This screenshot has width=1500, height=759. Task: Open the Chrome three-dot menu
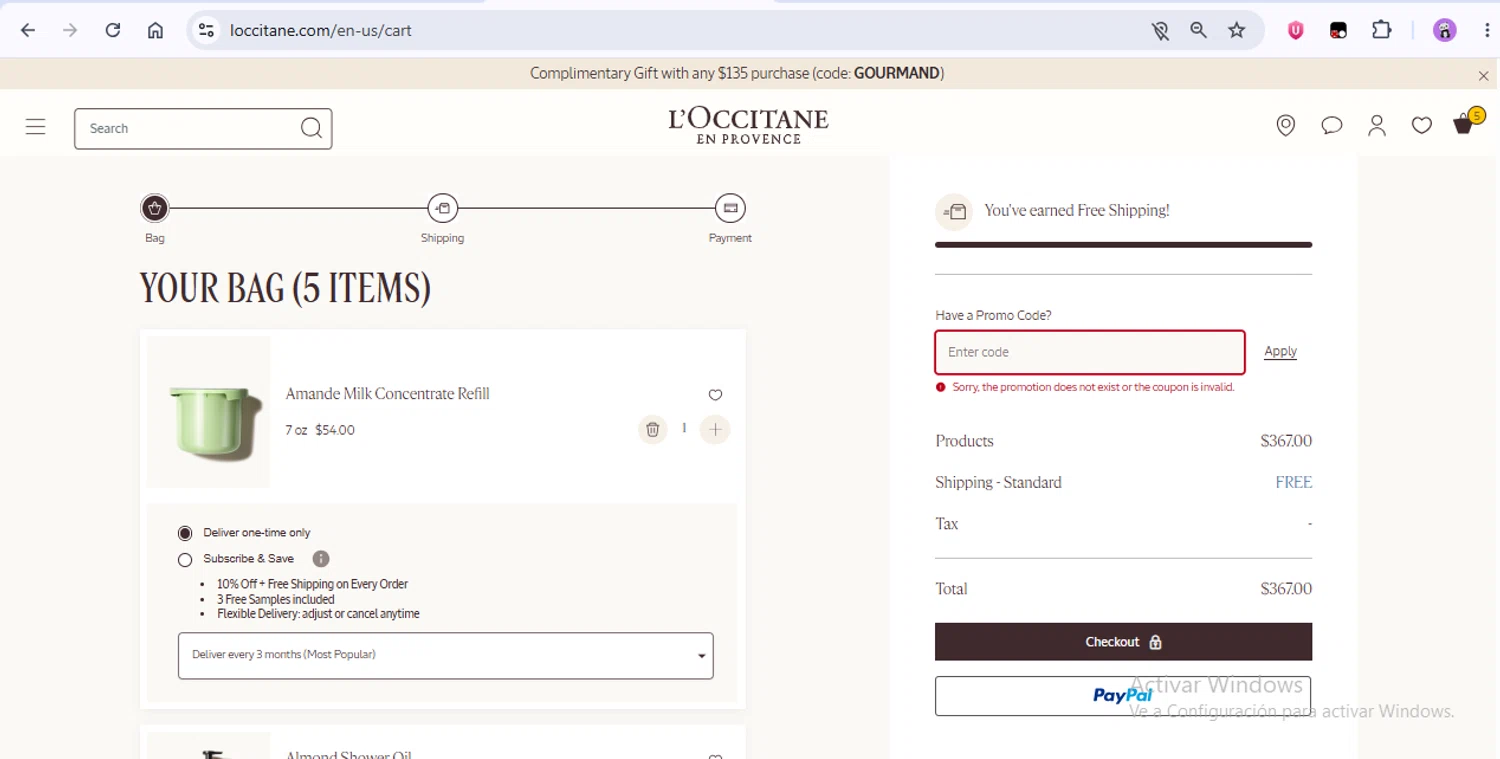click(x=1487, y=30)
